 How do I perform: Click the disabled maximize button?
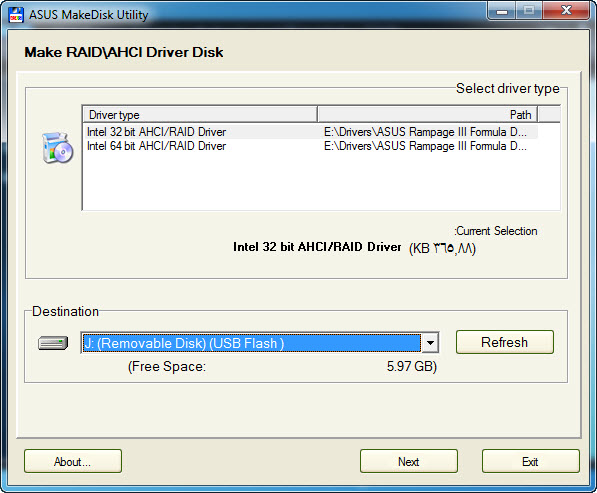[x=529, y=11]
